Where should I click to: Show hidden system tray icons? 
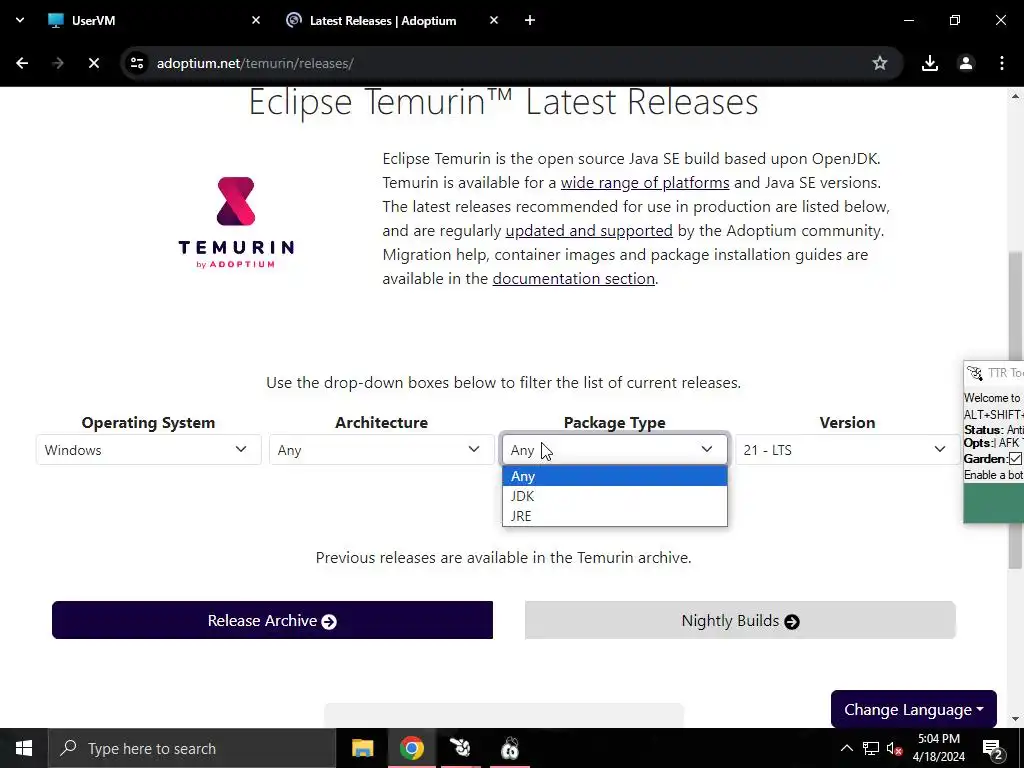pyautogui.click(x=846, y=748)
